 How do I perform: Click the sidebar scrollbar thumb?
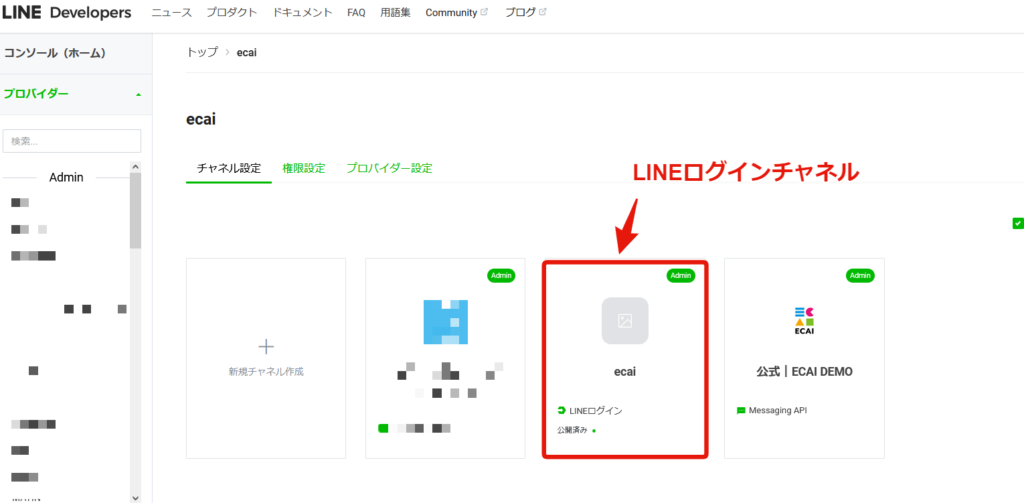point(135,212)
